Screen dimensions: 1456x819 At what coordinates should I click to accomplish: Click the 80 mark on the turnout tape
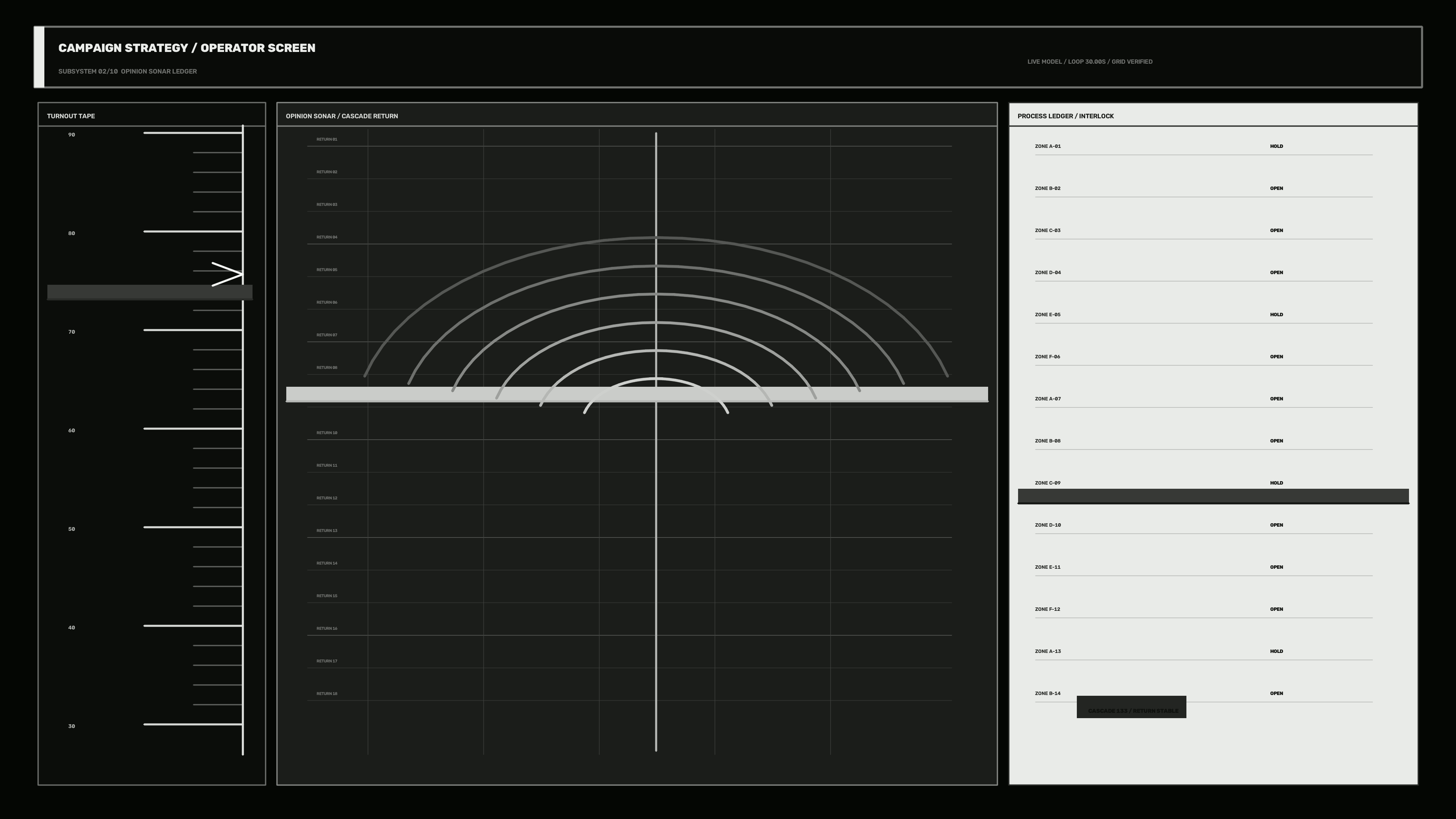tap(72, 234)
